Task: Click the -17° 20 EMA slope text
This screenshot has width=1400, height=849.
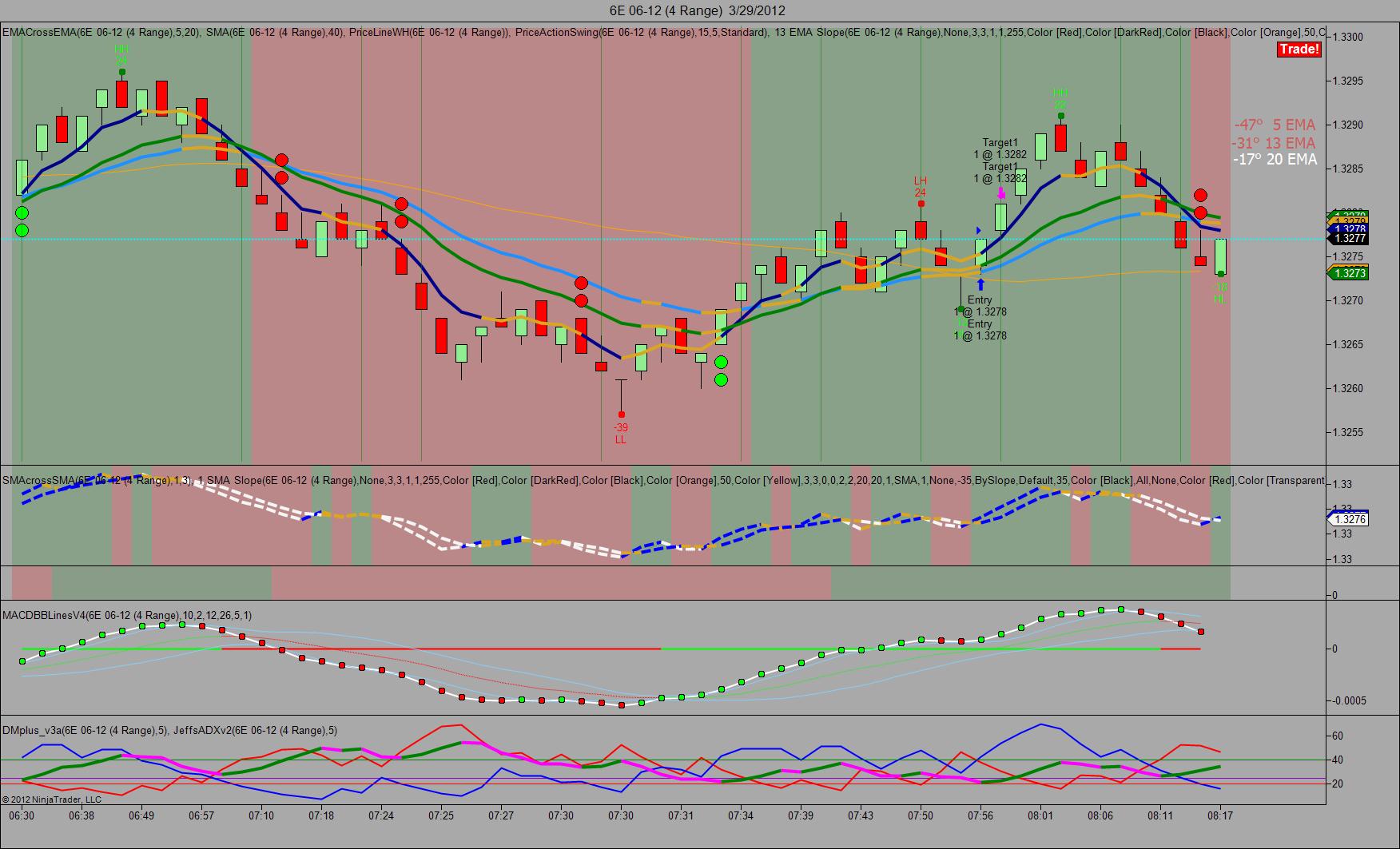Action: tap(1275, 160)
